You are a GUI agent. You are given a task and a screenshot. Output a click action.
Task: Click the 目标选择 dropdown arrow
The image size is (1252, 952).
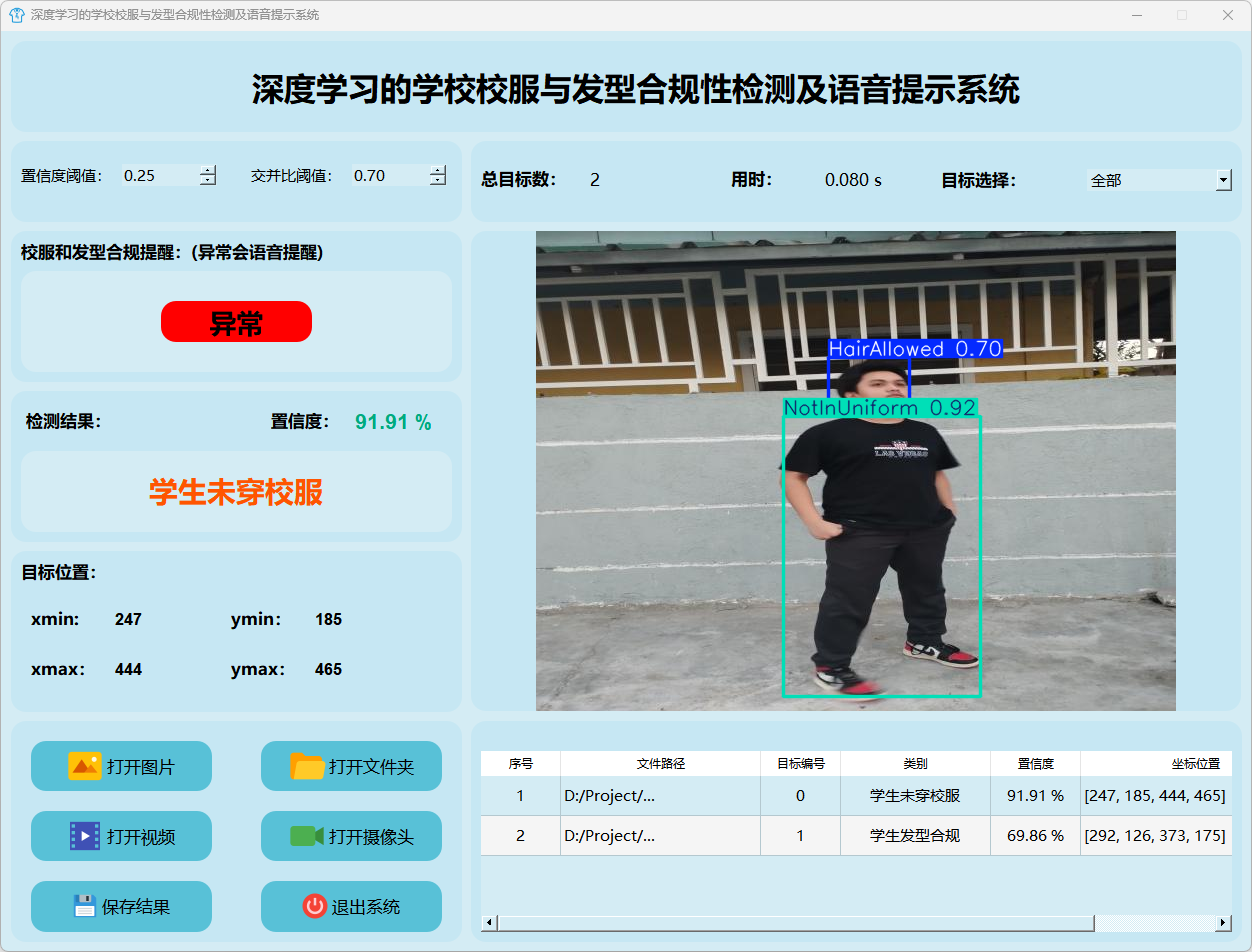(1224, 180)
